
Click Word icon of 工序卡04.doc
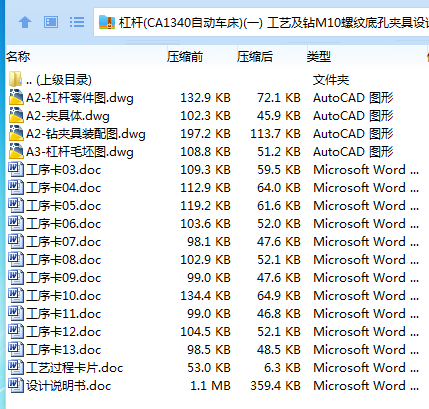(x=16, y=187)
